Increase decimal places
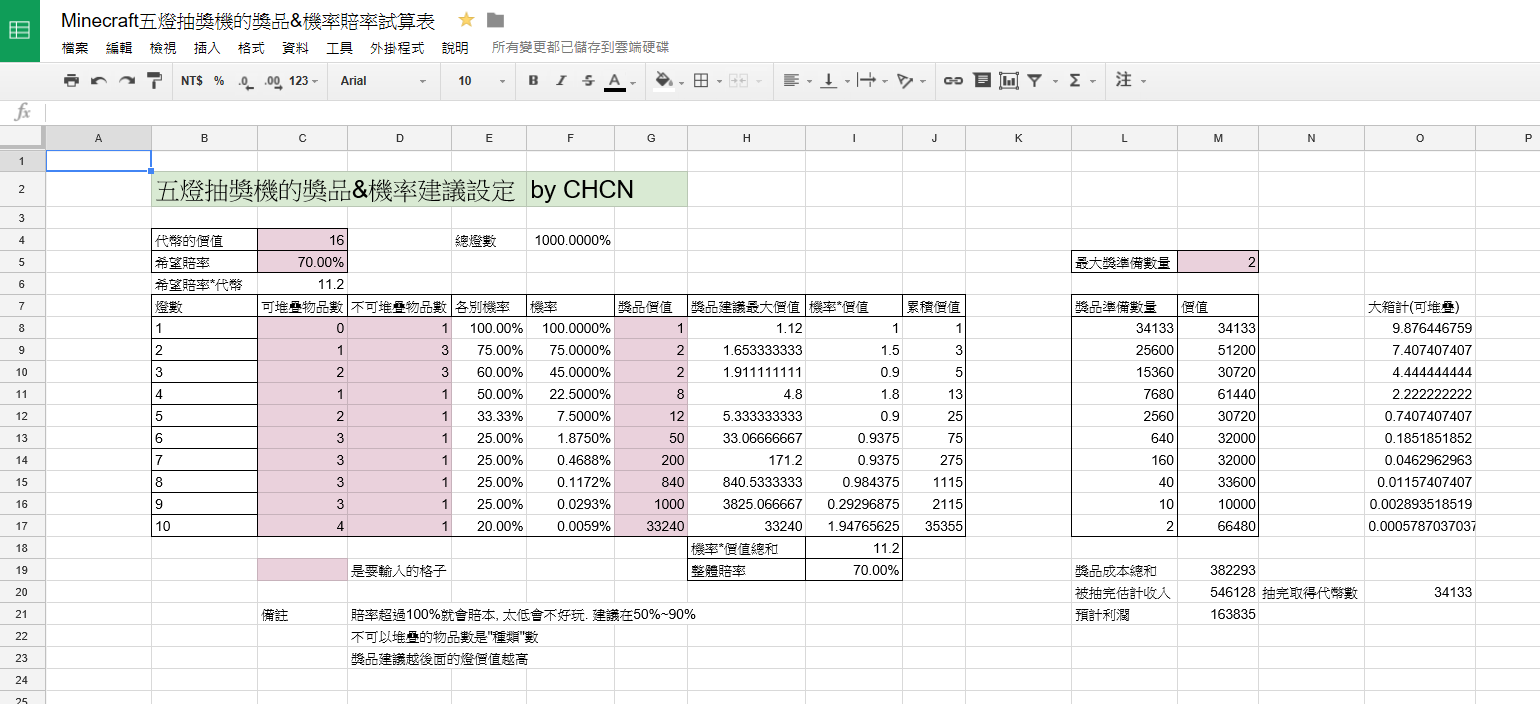This screenshot has width=1540, height=704. click(272, 81)
